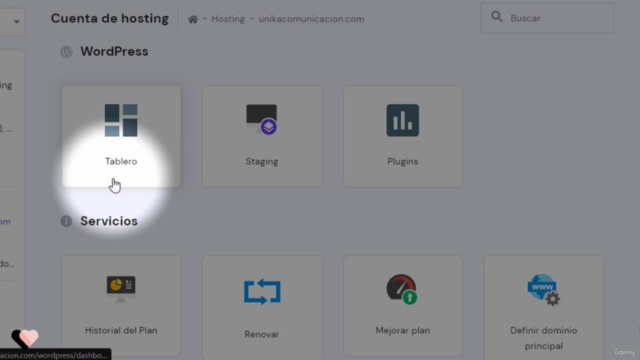The width and height of the screenshot is (640, 360).
Task: Click the Mejorar plan speedometer icon
Action: (402, 289)
